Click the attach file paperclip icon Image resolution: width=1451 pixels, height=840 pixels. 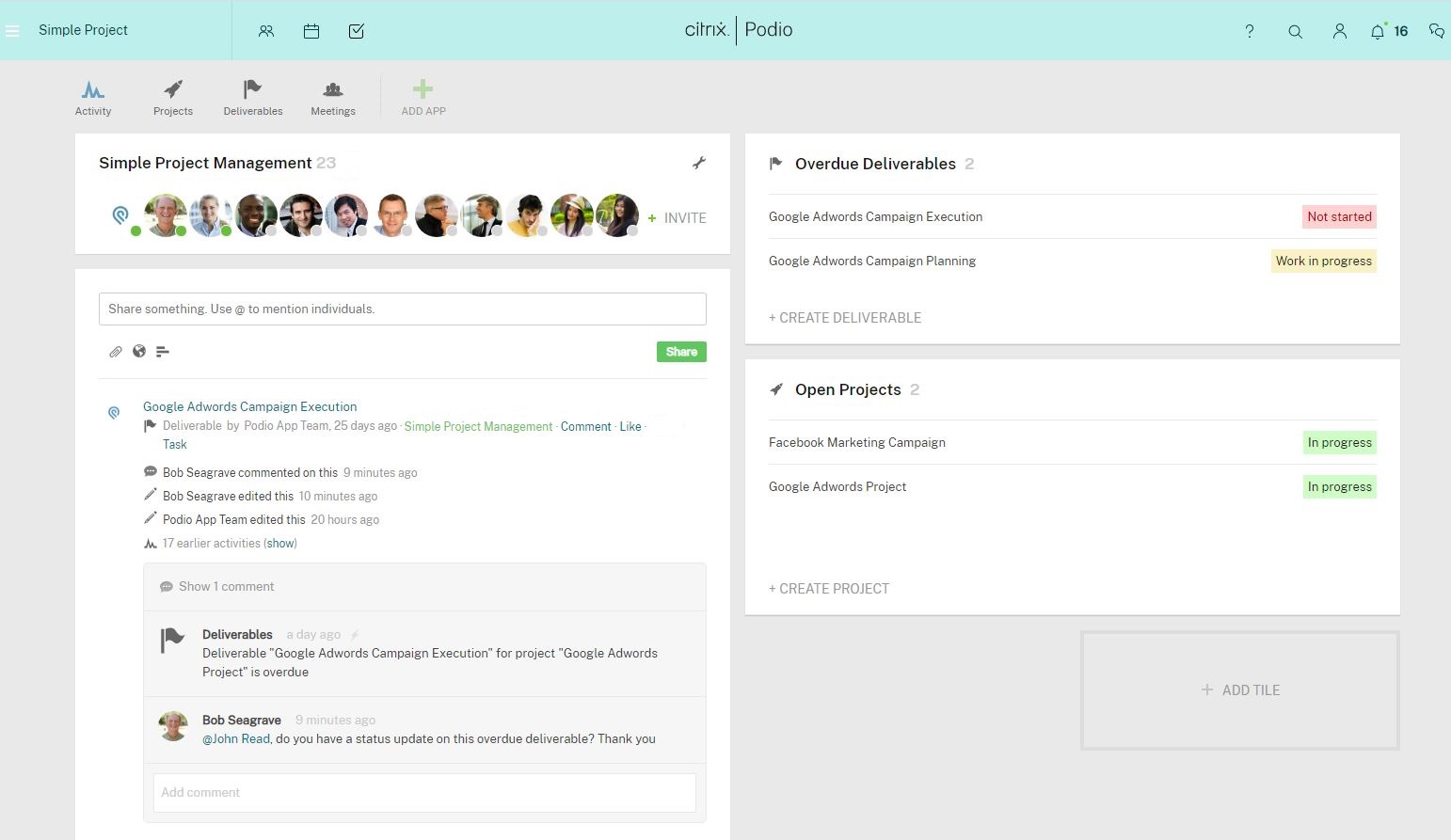pos(116,352)
